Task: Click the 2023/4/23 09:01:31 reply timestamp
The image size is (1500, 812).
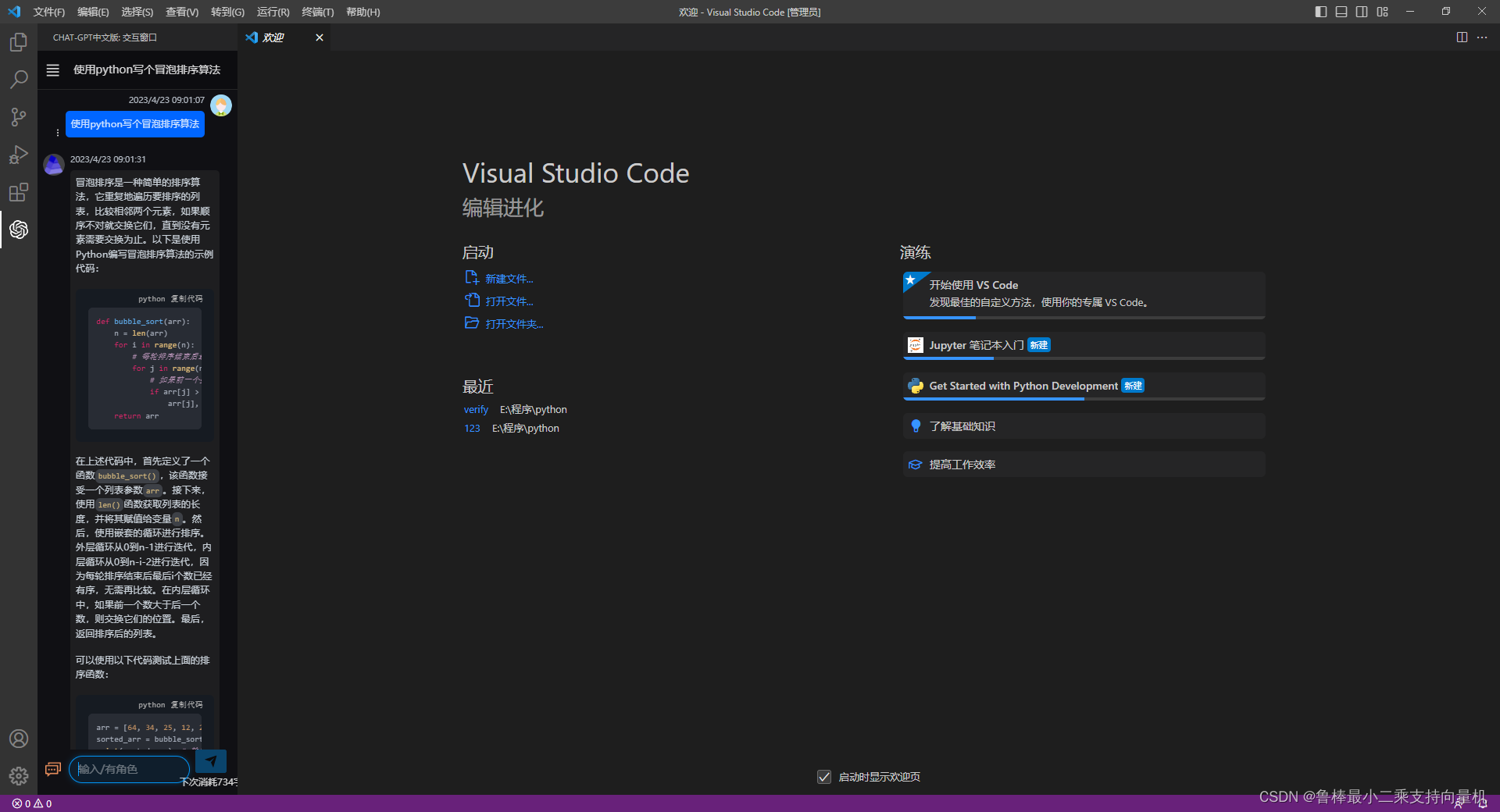Action: pos(108,159)
